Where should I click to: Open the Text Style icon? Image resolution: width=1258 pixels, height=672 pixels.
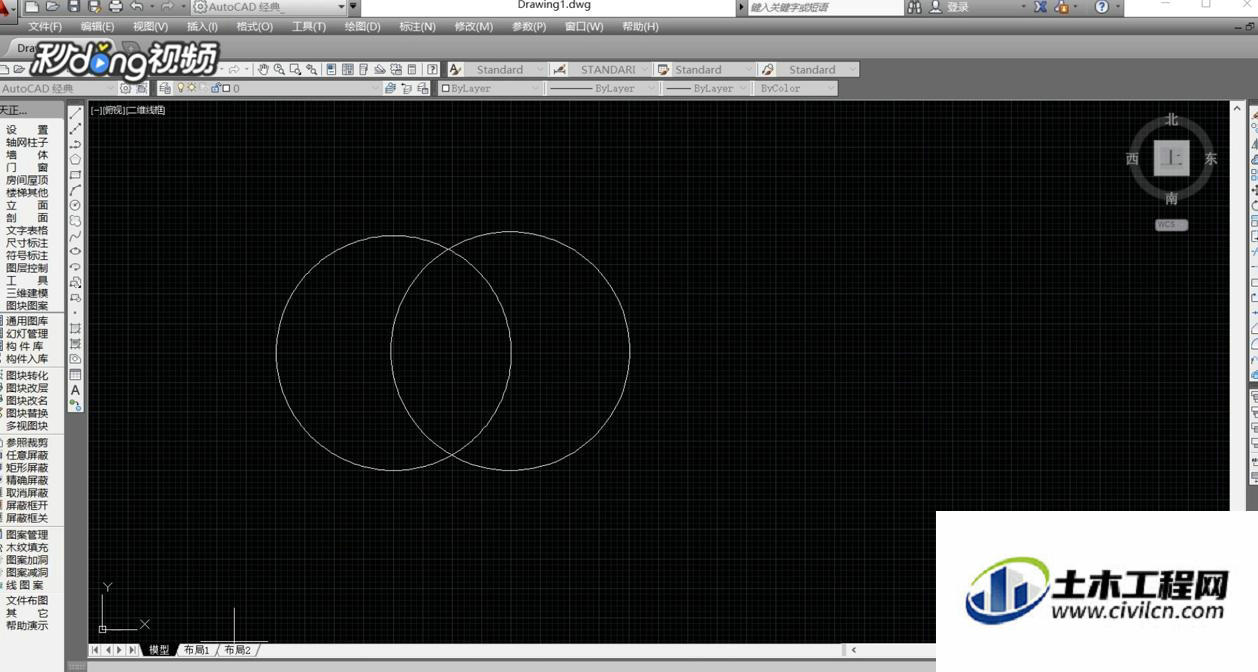click(455, 70)
